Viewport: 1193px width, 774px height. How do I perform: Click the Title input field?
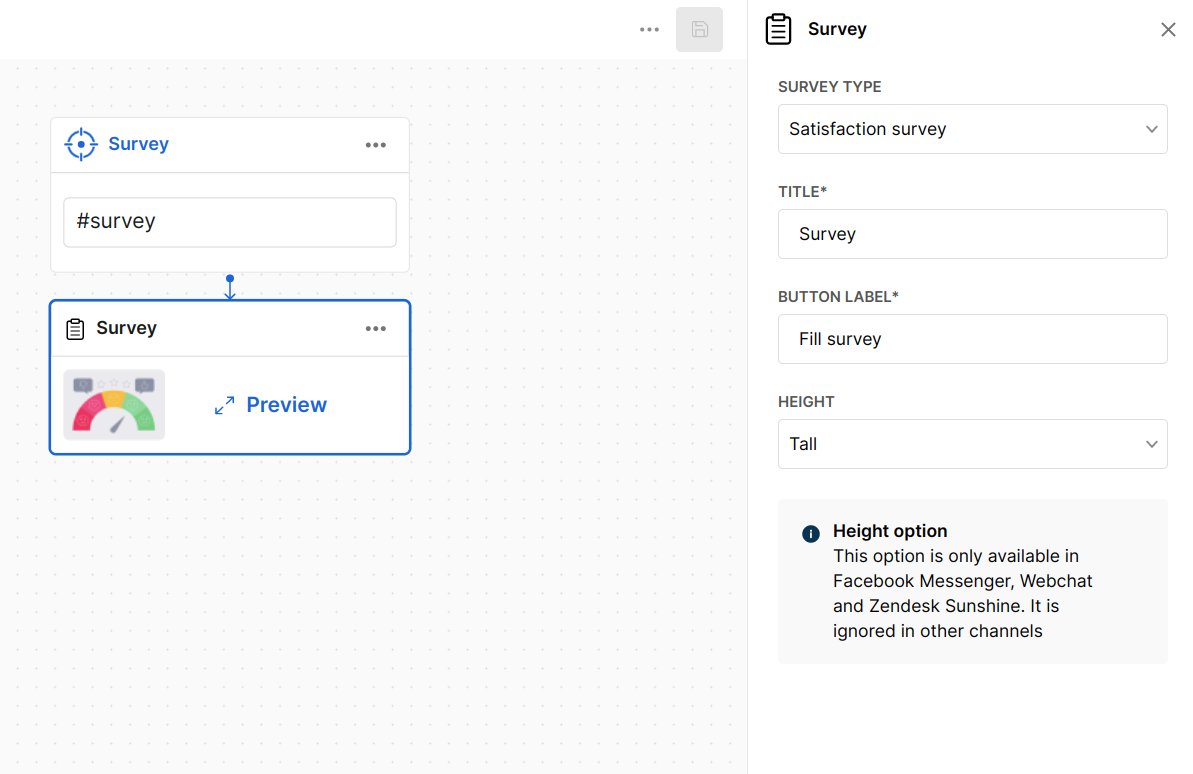(972, 234)
